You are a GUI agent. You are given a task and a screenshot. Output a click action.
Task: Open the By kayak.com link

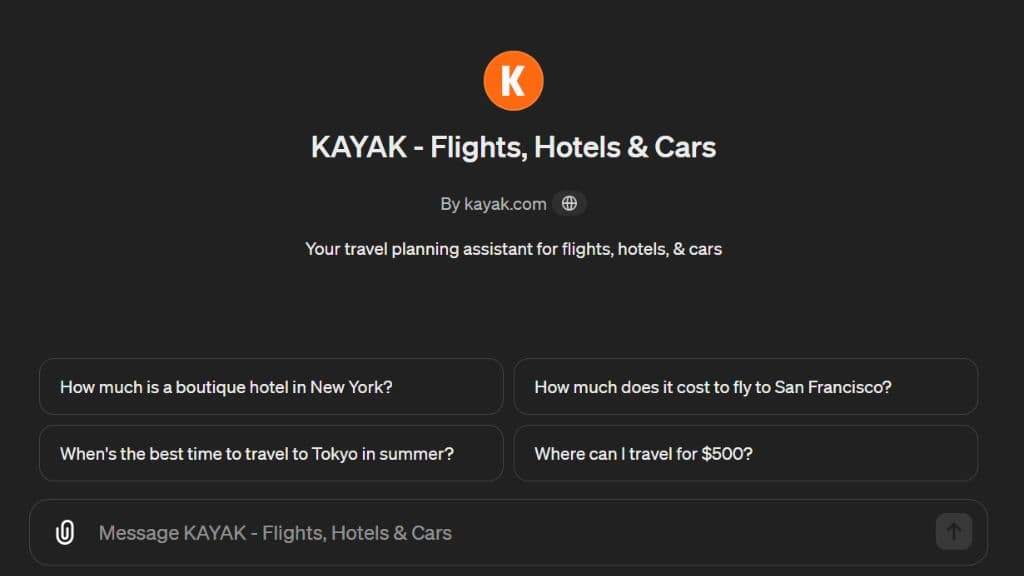(494, 204)
